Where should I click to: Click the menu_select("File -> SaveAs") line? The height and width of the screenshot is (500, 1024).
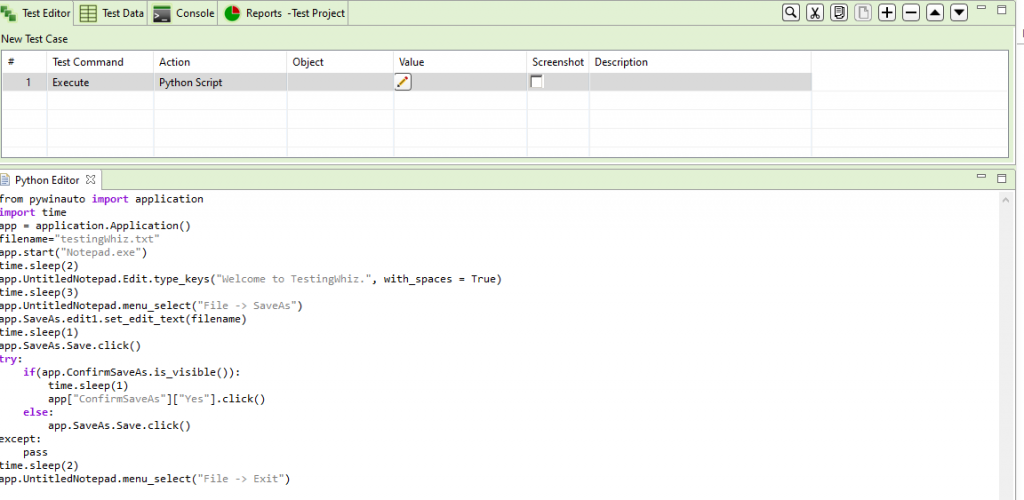pos(152,305)
